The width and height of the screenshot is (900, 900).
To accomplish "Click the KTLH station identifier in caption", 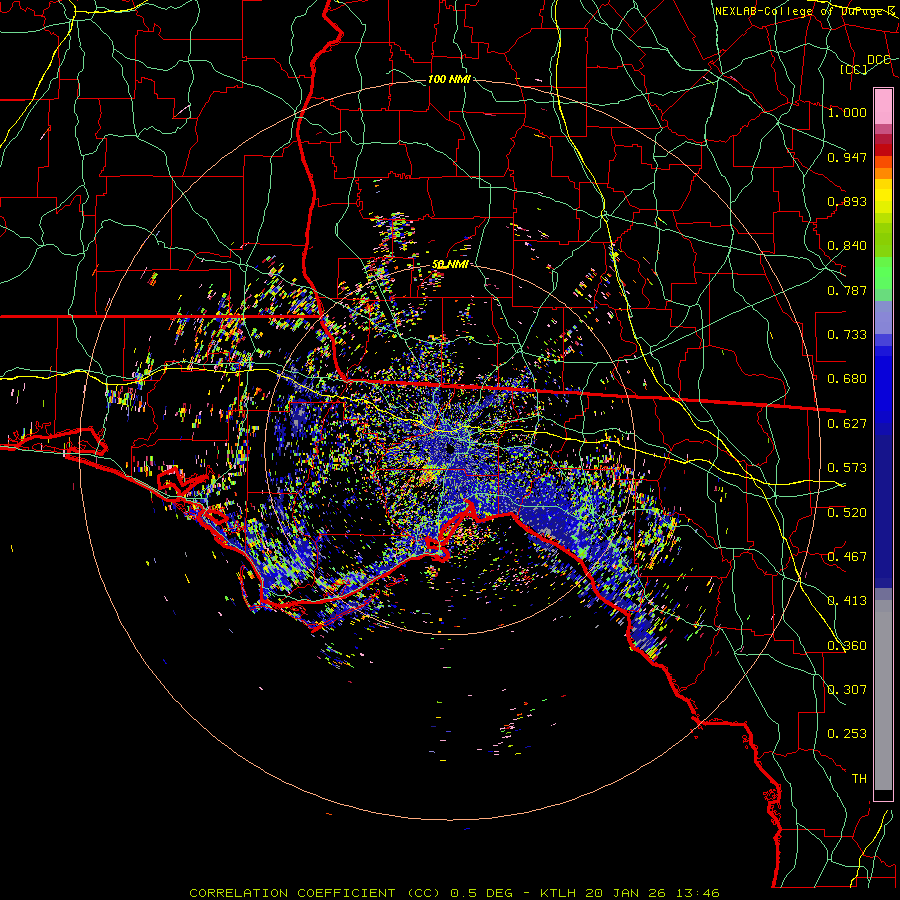I will [x=559, y=893].
